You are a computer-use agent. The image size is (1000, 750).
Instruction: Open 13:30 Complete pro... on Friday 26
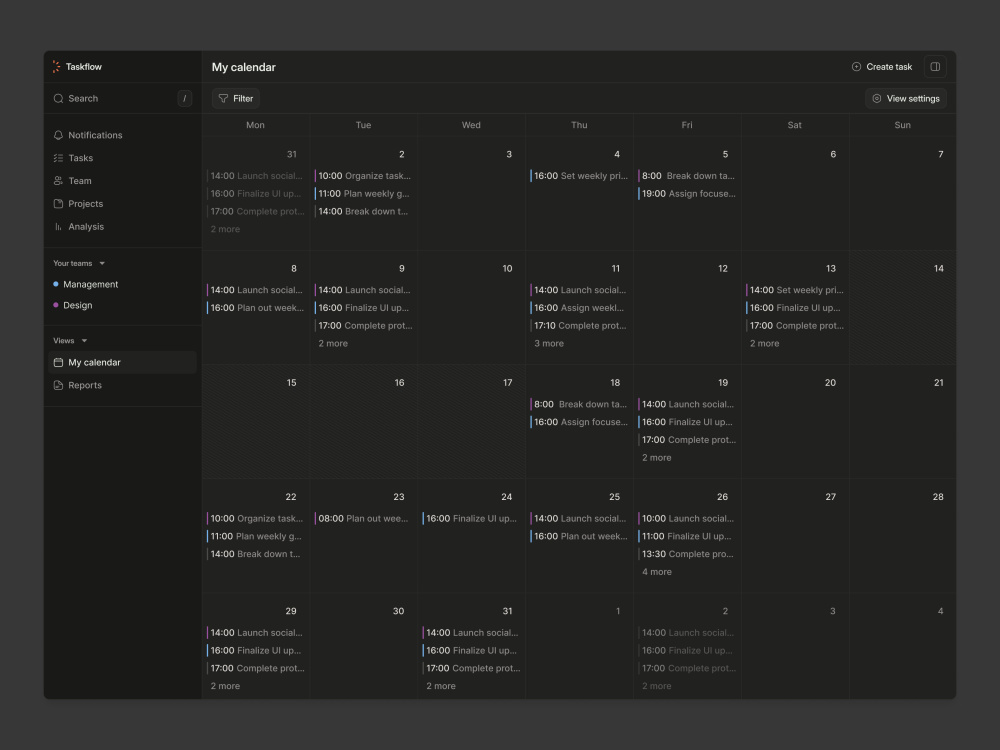[x=688, y=554]
